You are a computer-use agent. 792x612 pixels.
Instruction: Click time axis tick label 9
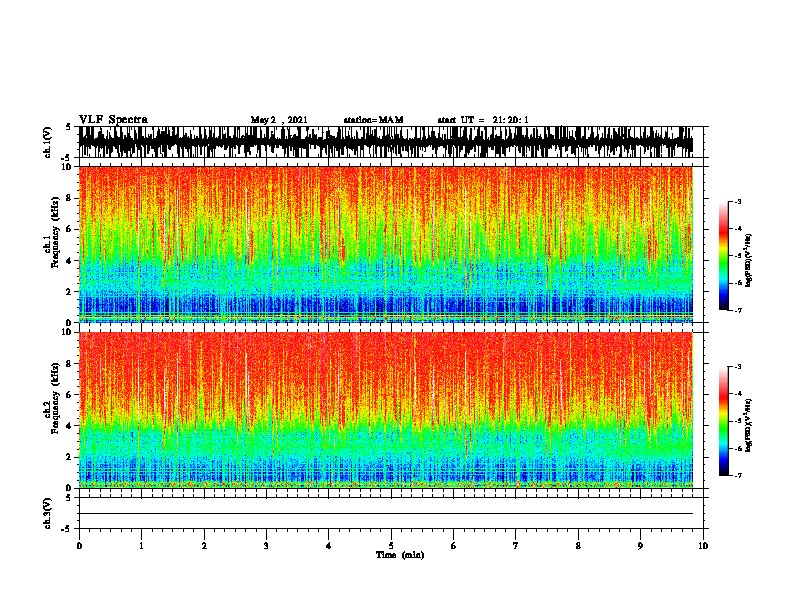pyautogui.click(x=640, y=546)
